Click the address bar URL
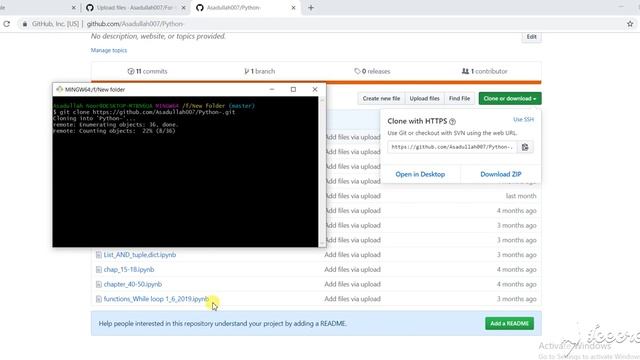Screen dimensions: 640x360 pos(135,24)
